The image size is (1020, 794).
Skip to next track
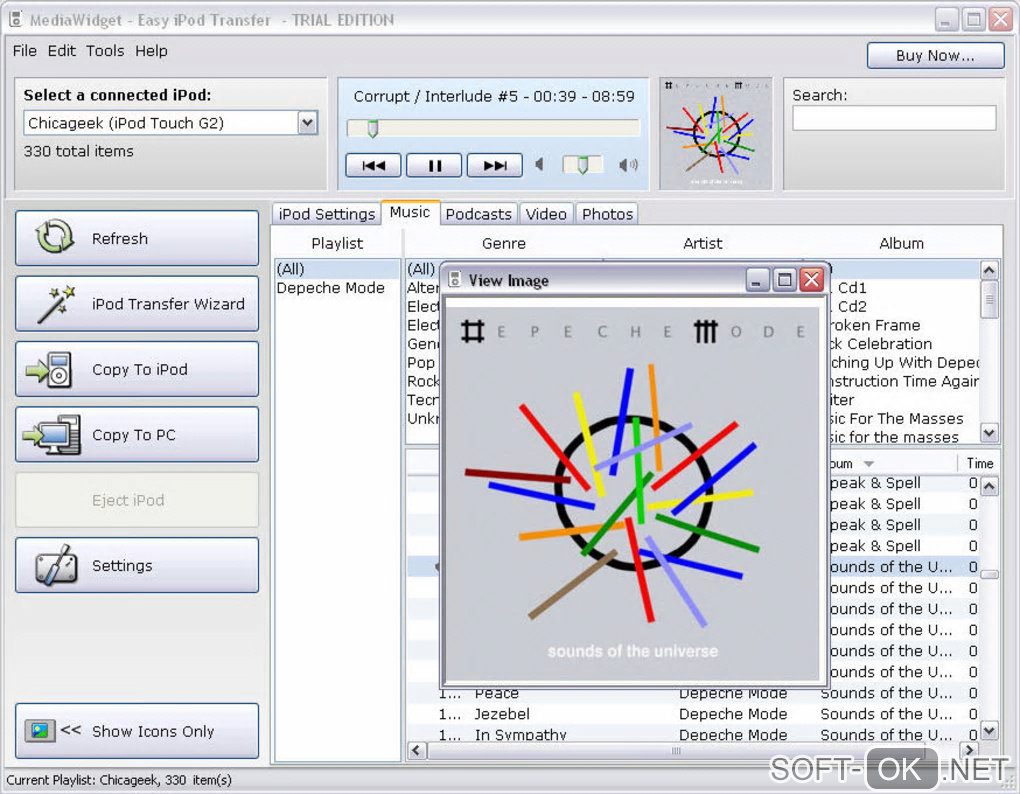click(x=494, y=165)
